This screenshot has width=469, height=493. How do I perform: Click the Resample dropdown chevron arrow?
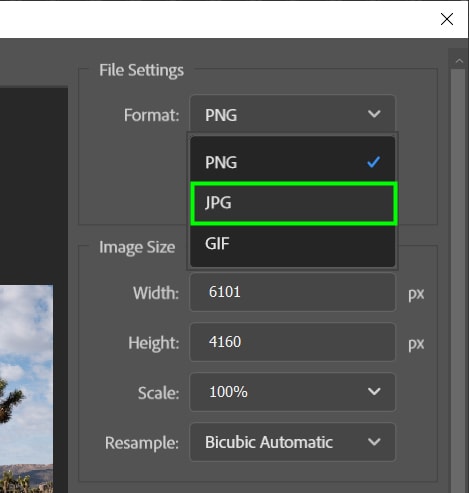(374, 442)
